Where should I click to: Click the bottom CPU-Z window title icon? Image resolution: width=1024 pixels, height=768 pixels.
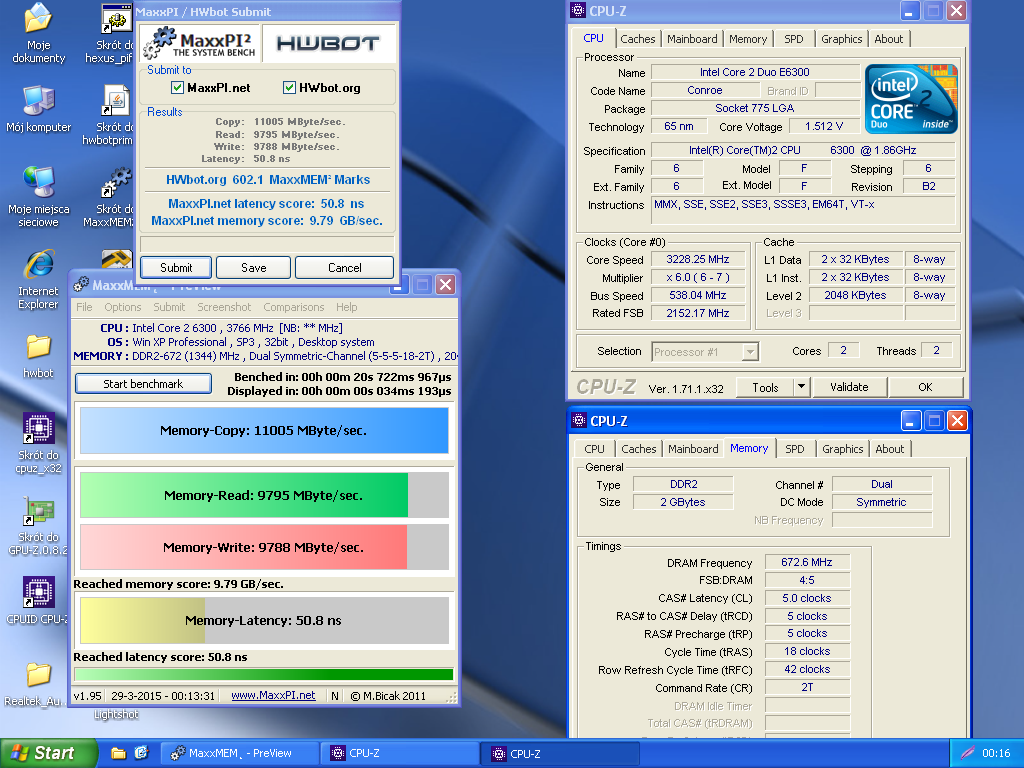pos(579,421)
